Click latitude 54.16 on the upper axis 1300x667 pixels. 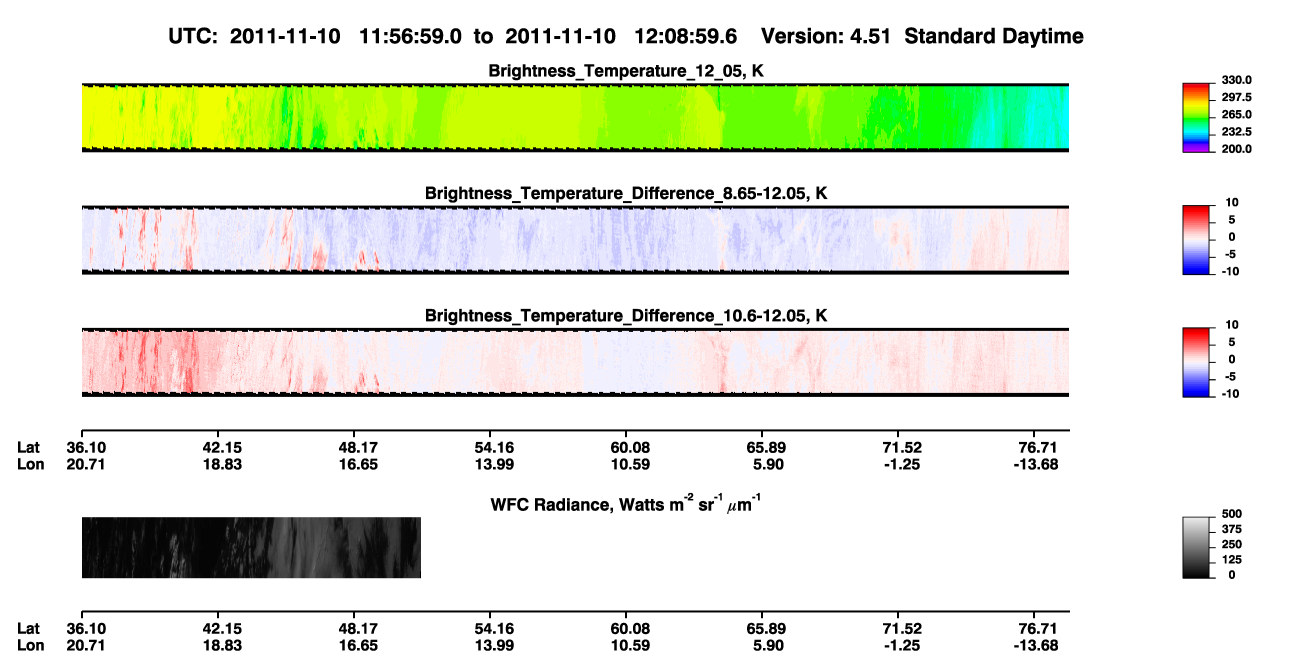(489, 448)
